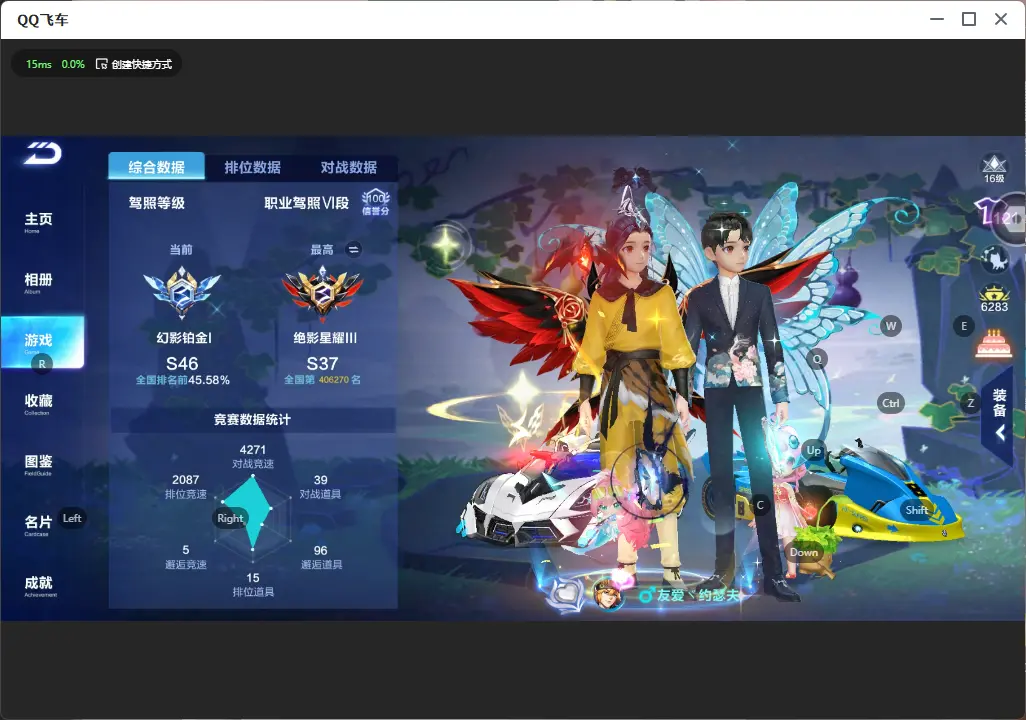Click the Shift key overlay button
Screen dimensions: 1026x720
click(x=917, y=510)
